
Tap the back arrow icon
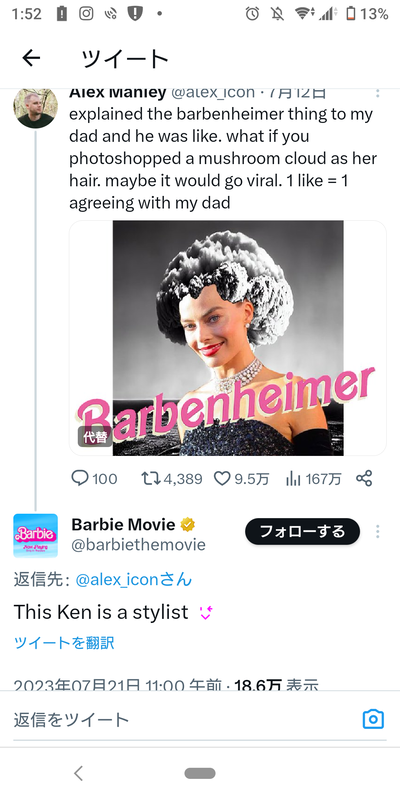point(31,59)
